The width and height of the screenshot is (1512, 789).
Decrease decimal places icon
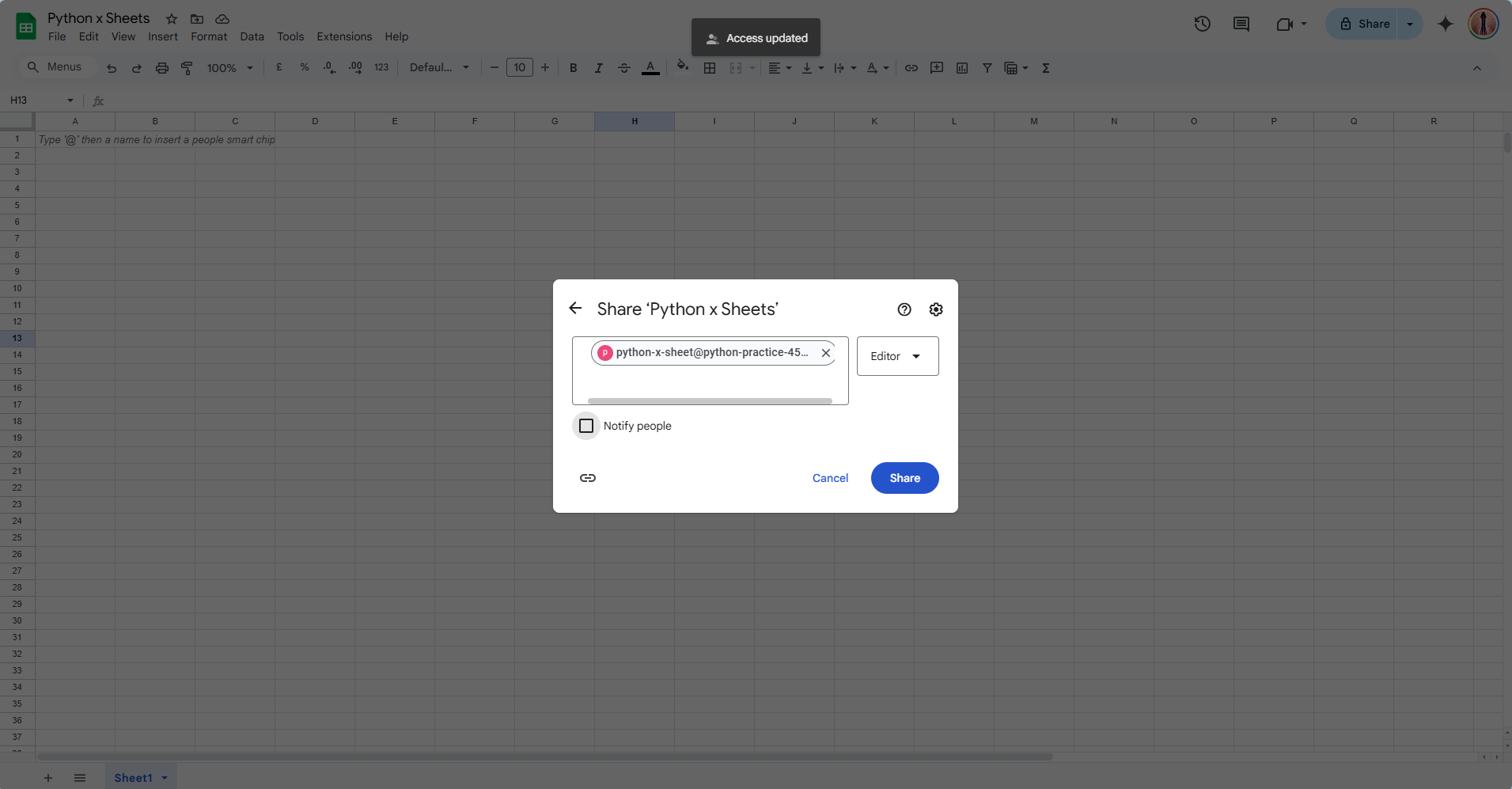[330, 67]
